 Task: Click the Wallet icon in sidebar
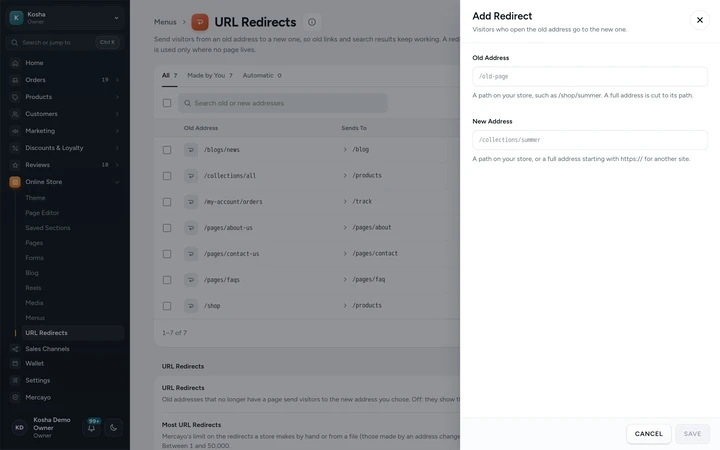[15, 363]
